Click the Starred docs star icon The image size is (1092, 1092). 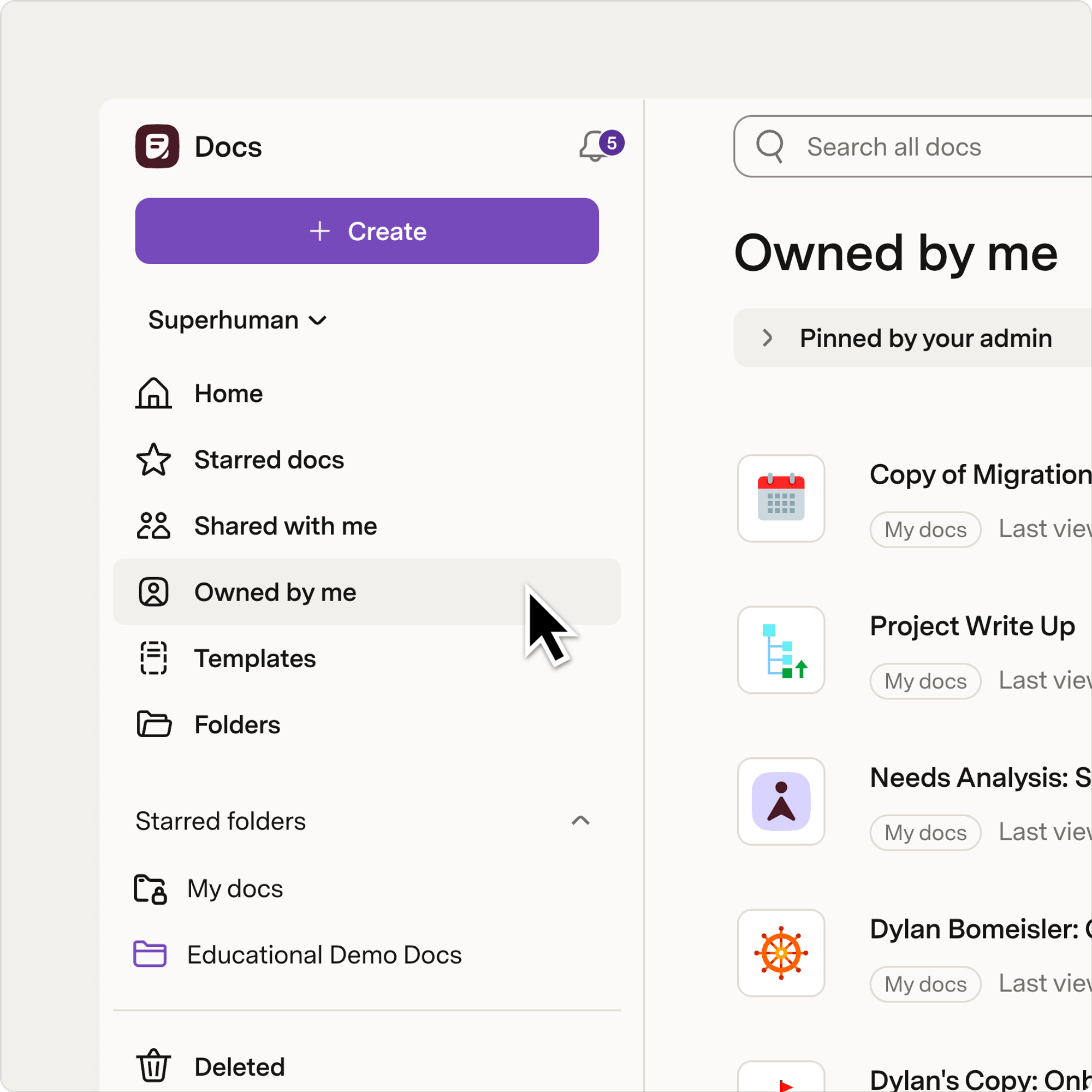click(154, 460)
